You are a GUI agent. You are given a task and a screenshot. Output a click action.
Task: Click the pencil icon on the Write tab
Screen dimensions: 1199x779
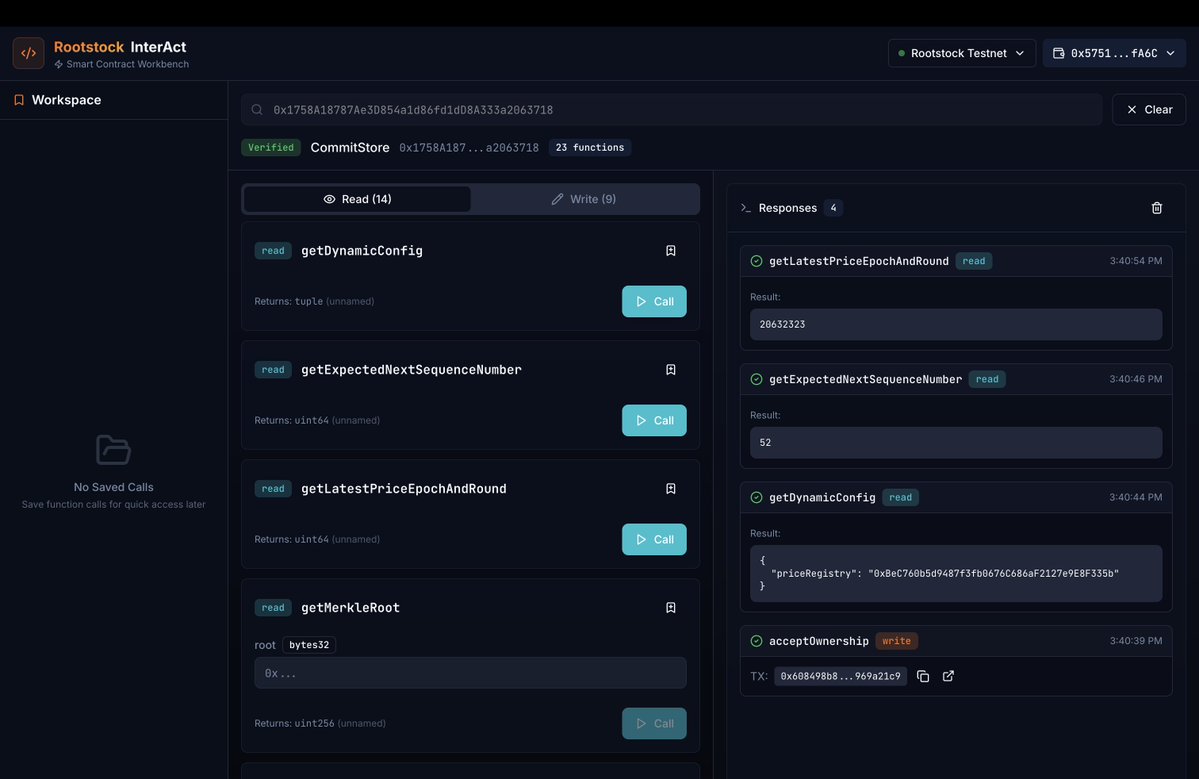click(x=557, y=199)
